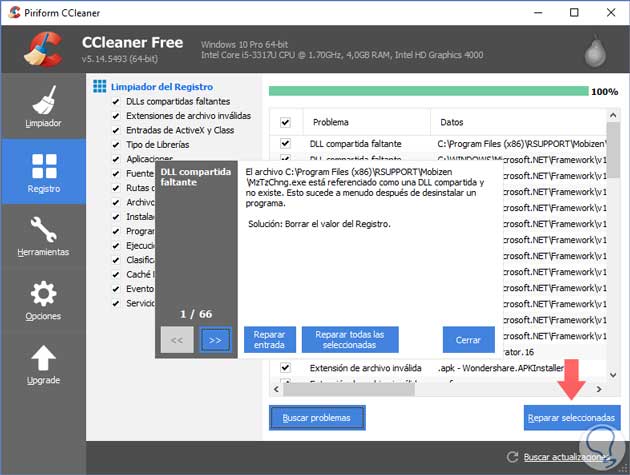This screenshot has height=475, width=630.
Task: Click the Upgrade arrow icon
Action: 43,358
